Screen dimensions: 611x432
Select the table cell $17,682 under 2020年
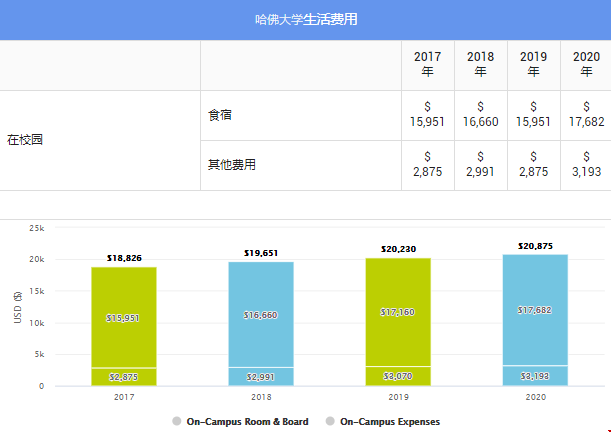pos(586,115)
